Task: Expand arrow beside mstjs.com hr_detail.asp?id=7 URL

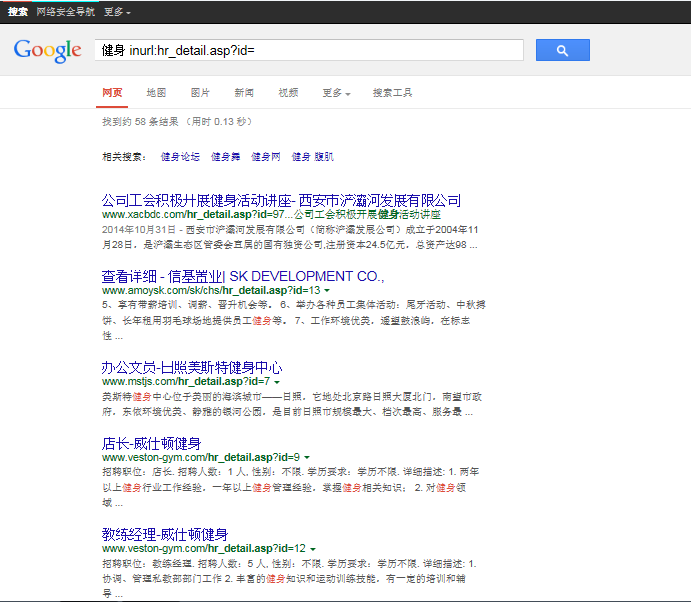Action: (x=277, y=382)
